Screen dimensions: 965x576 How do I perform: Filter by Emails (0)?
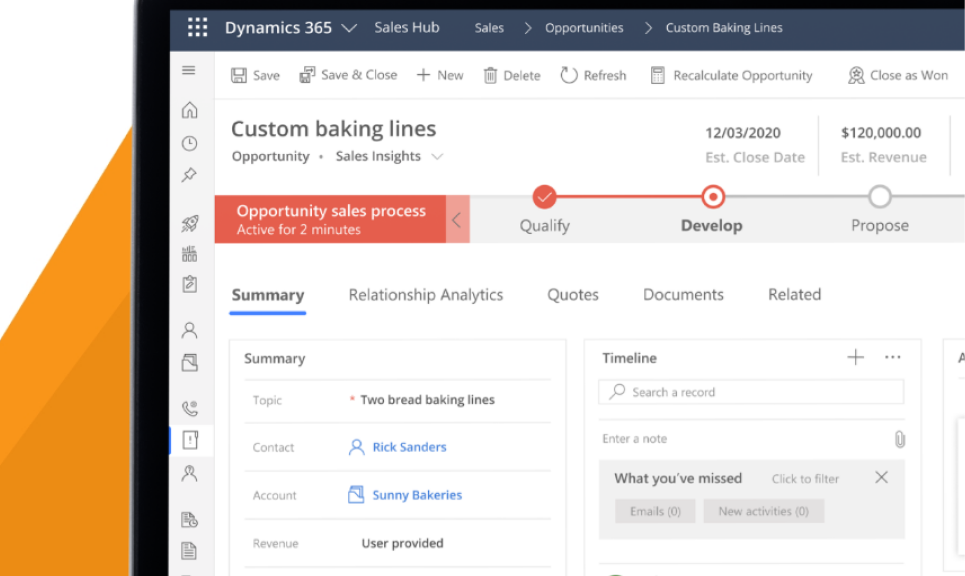coord(655,511)
